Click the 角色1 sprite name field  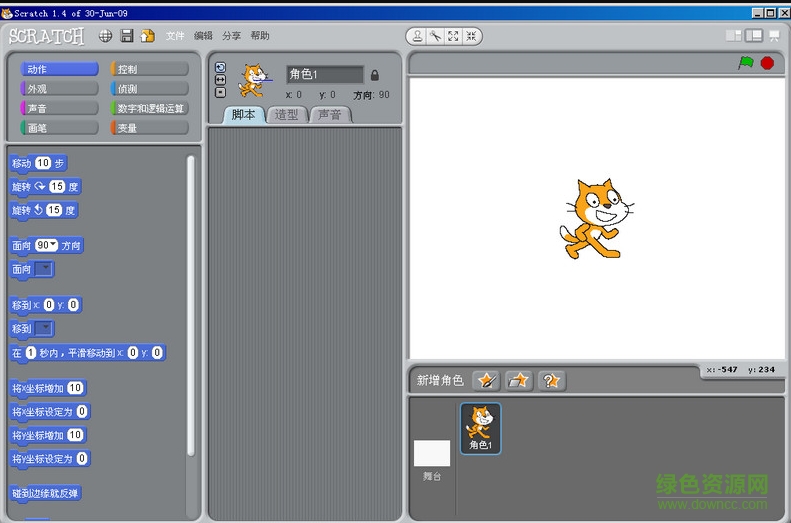324,75
